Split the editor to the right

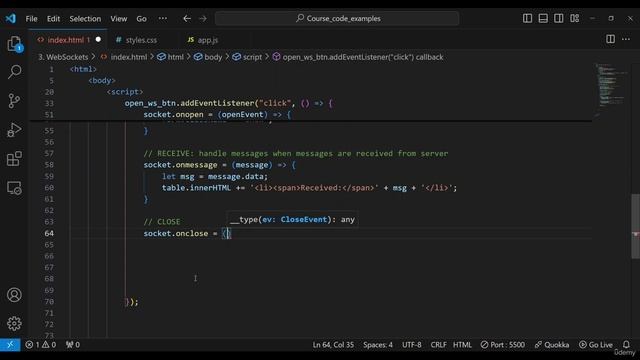(x=611, y=39)
